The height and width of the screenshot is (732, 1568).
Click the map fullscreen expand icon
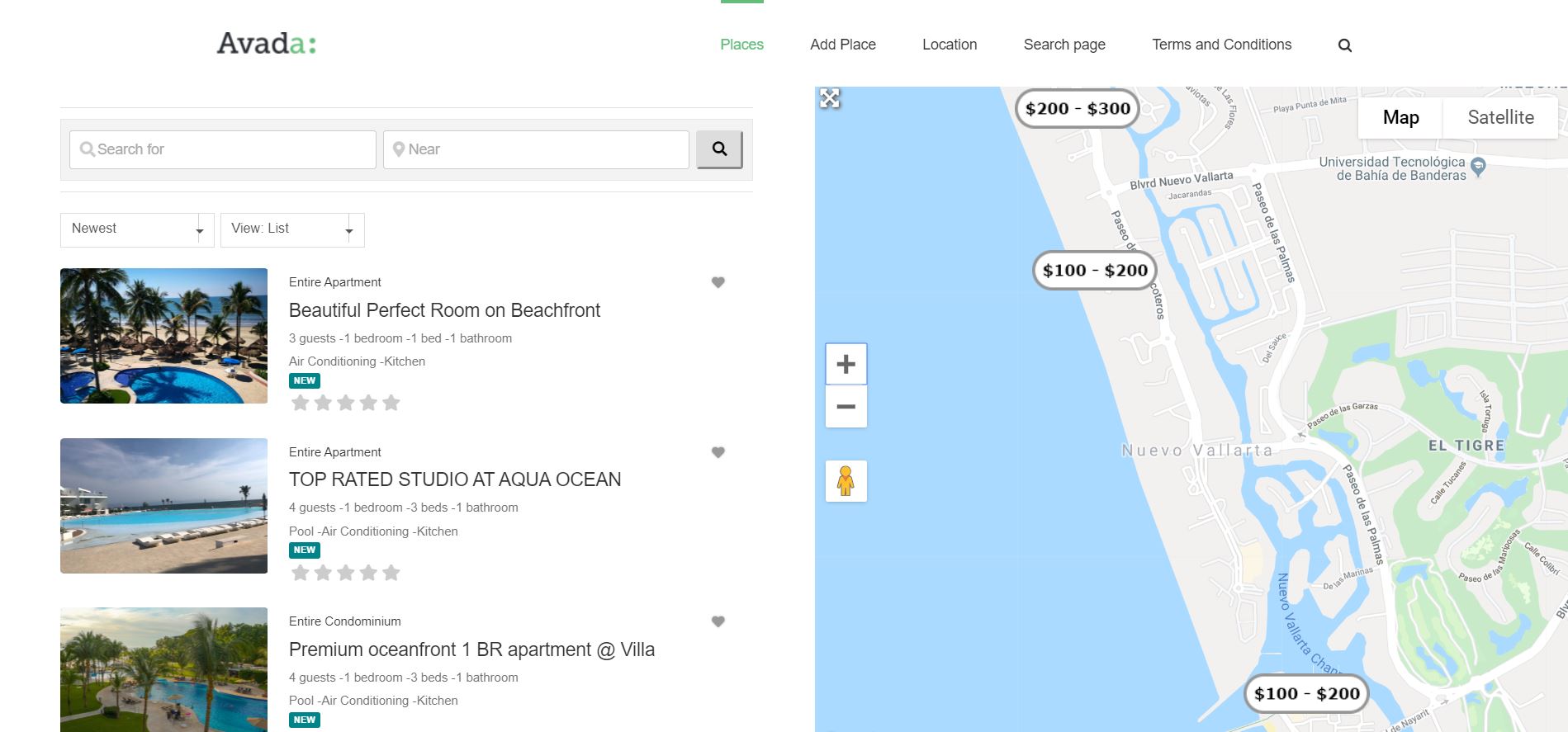831,98
